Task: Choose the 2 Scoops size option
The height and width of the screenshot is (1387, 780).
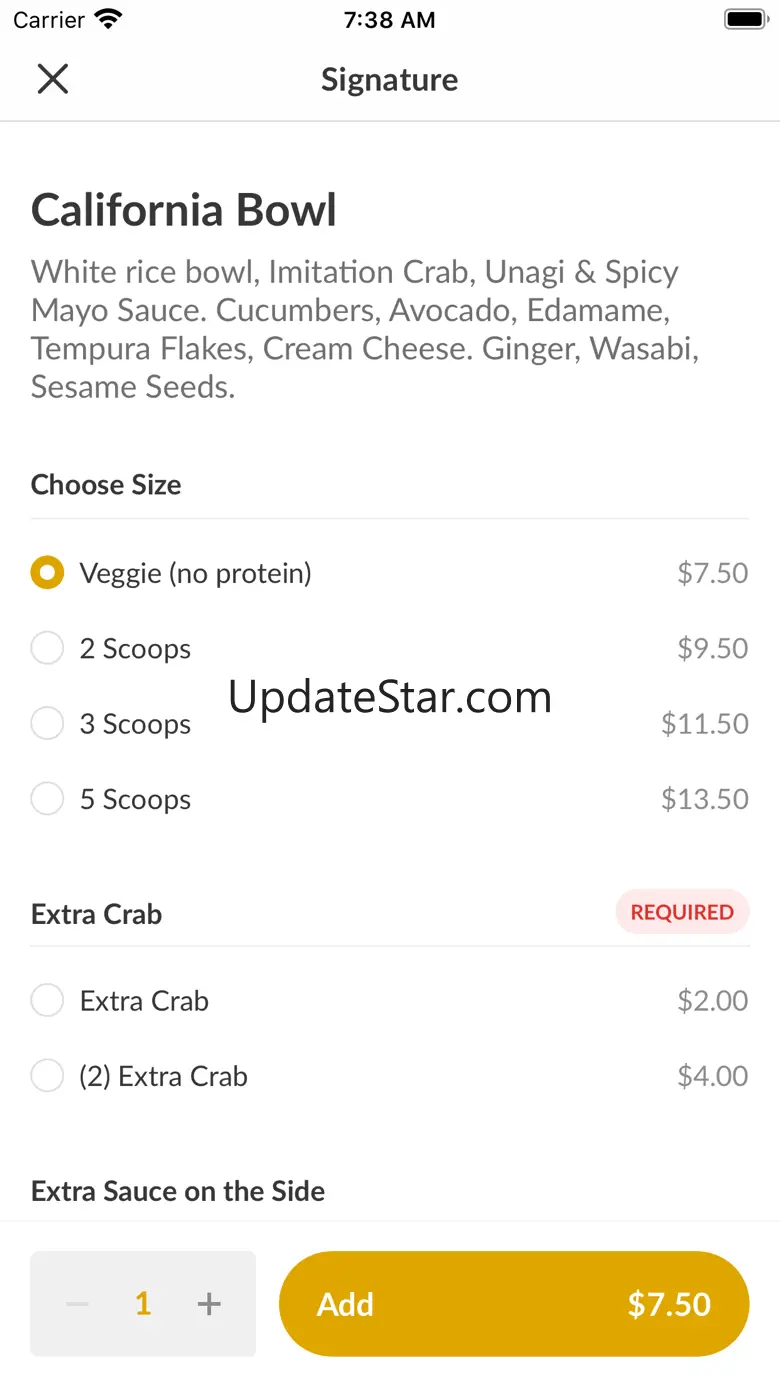Action: [x=47, y=649]
